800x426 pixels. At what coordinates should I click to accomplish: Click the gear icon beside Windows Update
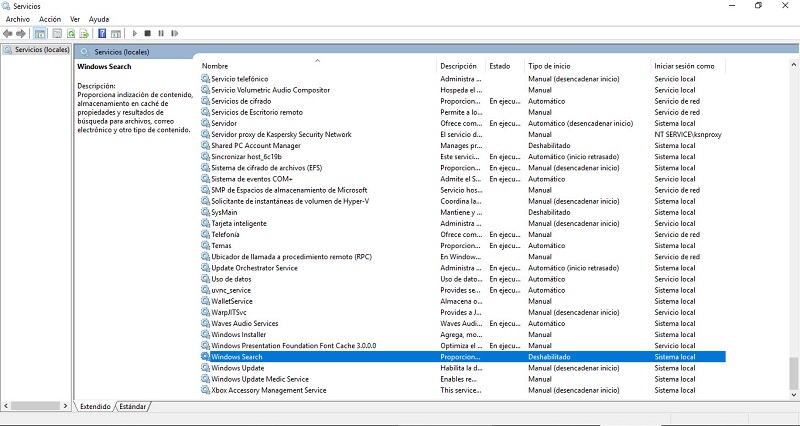[205, 368]
